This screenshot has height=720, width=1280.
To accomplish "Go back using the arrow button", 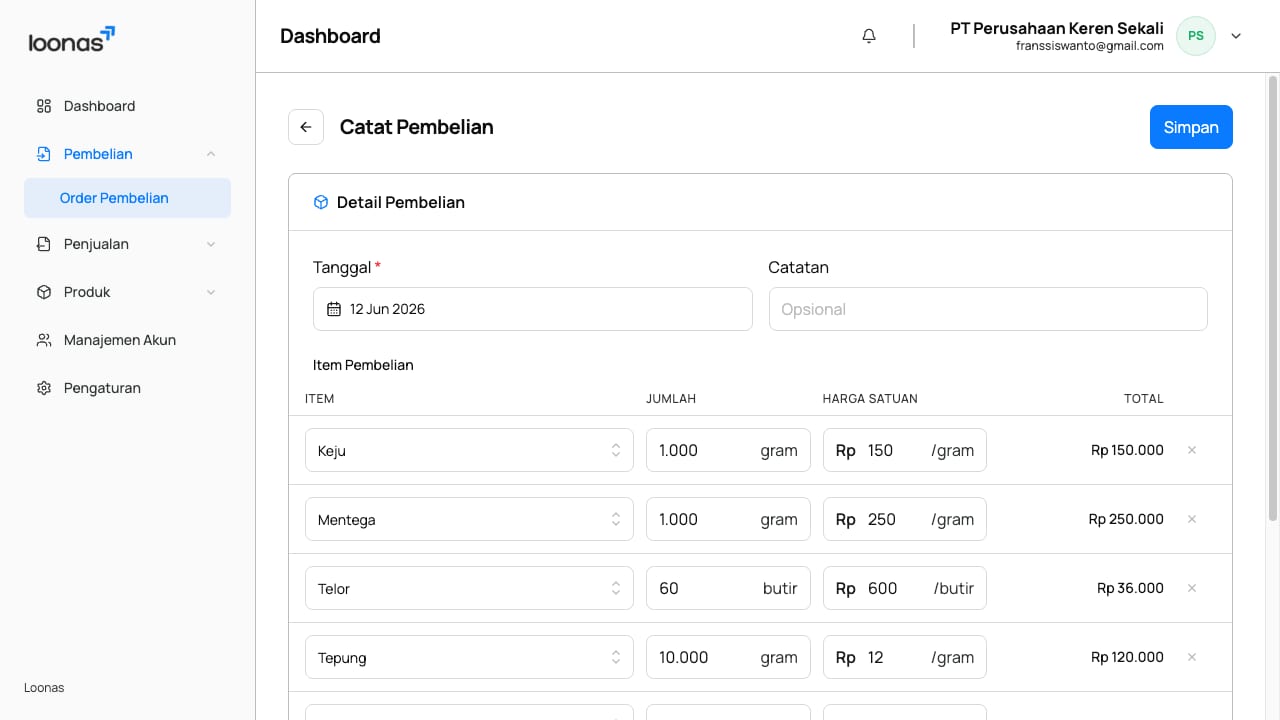I will 306,127.
